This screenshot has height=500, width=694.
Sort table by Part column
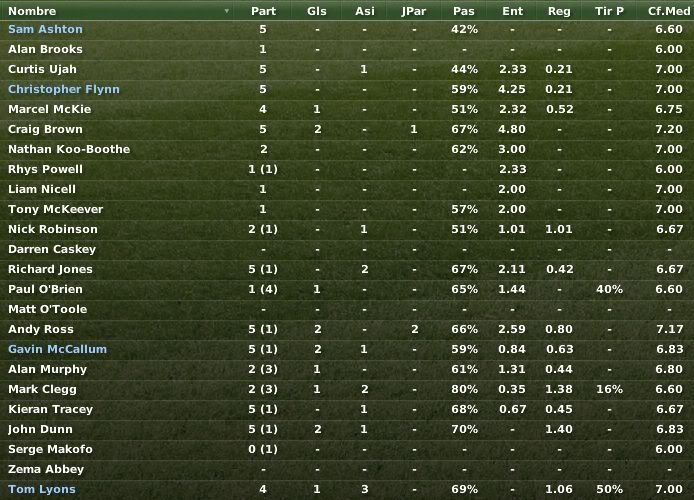[263, 11]
